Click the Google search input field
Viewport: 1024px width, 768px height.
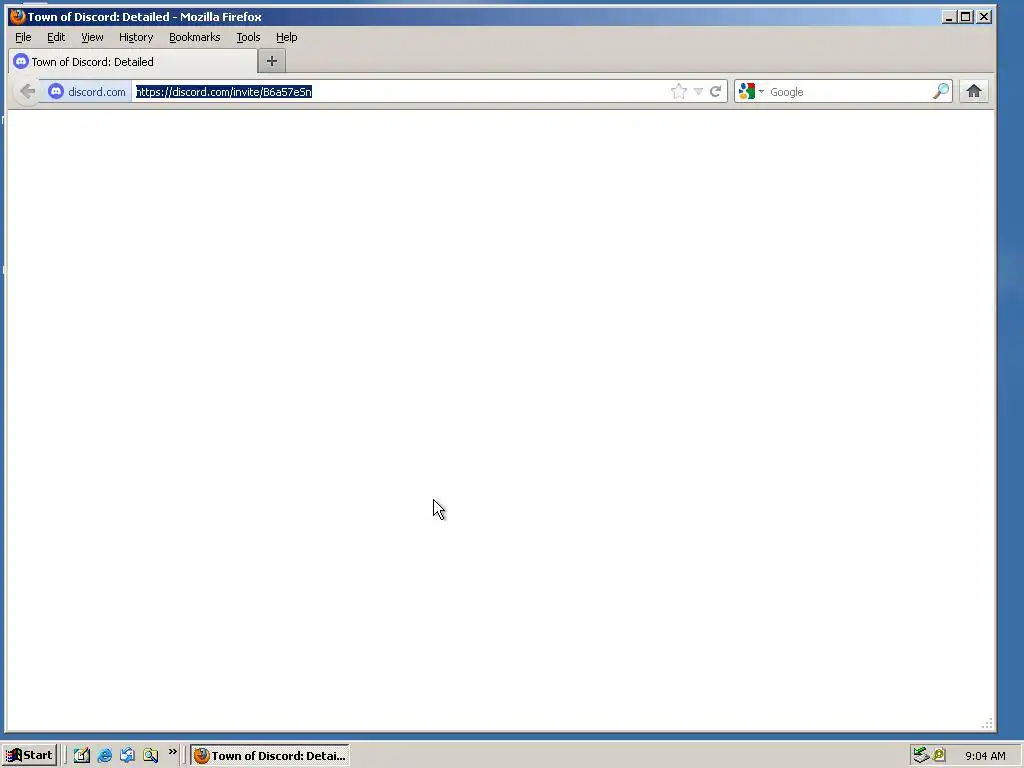[x=849, y=91]
